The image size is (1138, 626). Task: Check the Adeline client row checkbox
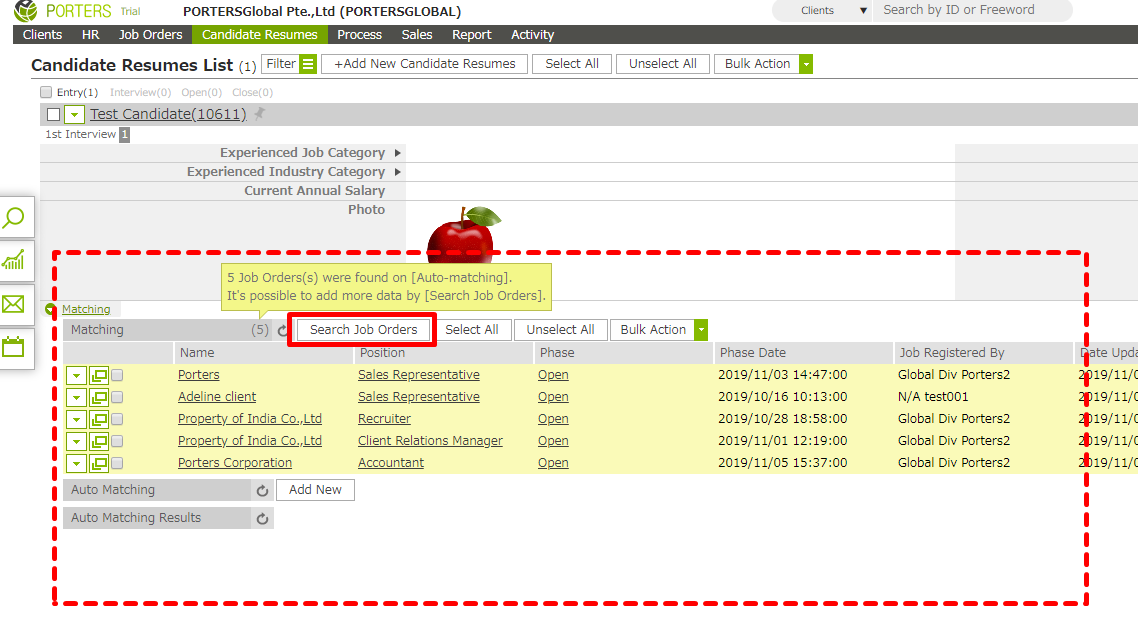point(117,398)
